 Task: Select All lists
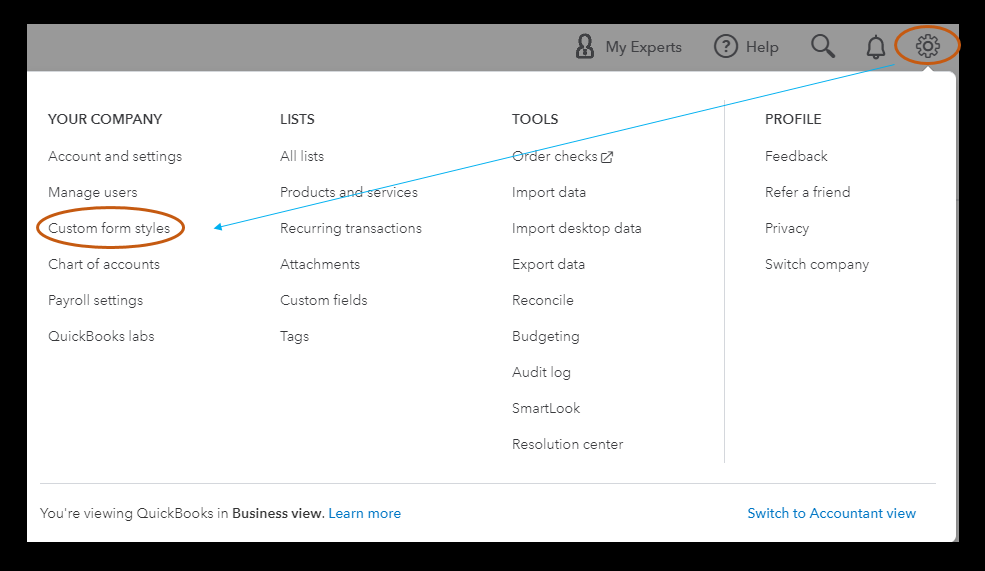click(x=302, y=156)
